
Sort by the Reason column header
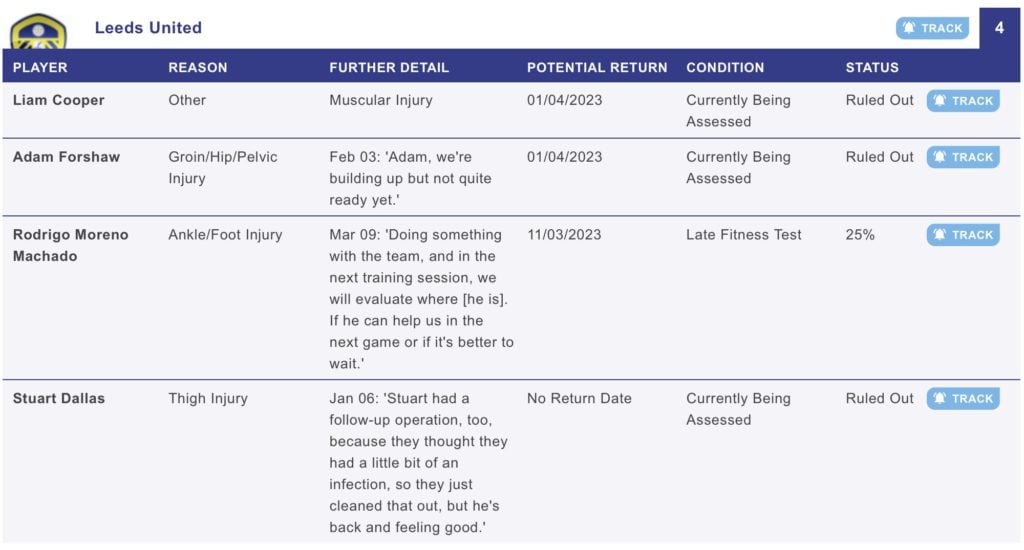tap(198, 67)
